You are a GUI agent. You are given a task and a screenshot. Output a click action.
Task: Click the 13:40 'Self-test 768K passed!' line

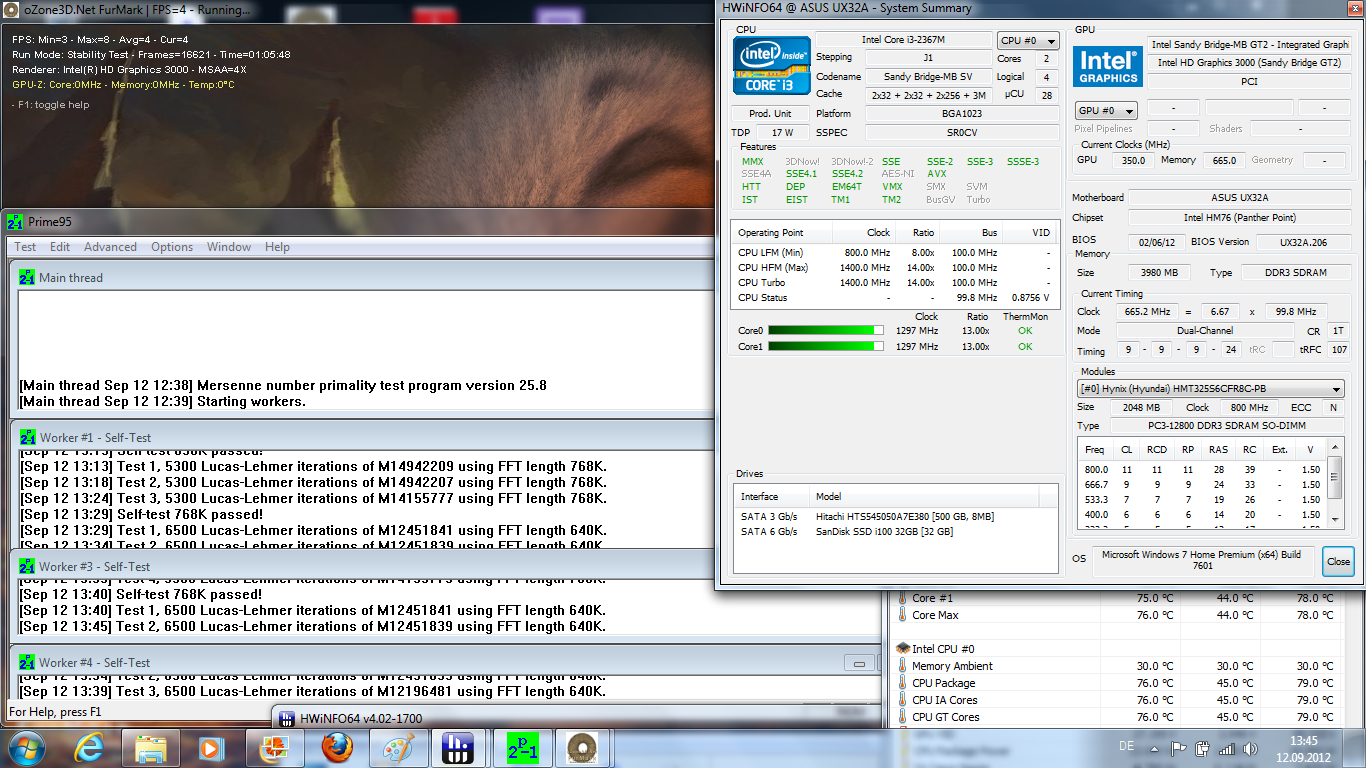[140, 594]
